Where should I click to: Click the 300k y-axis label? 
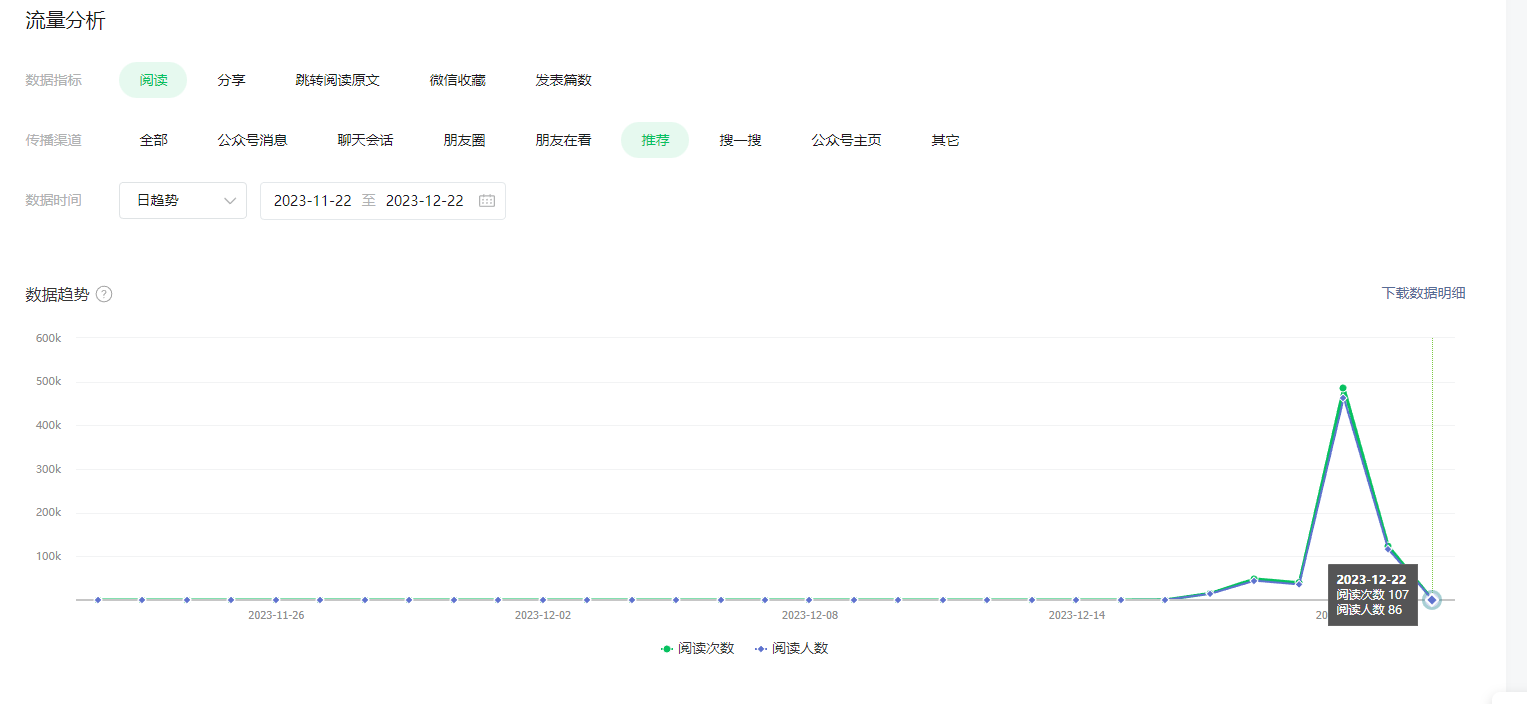(48, 469)
